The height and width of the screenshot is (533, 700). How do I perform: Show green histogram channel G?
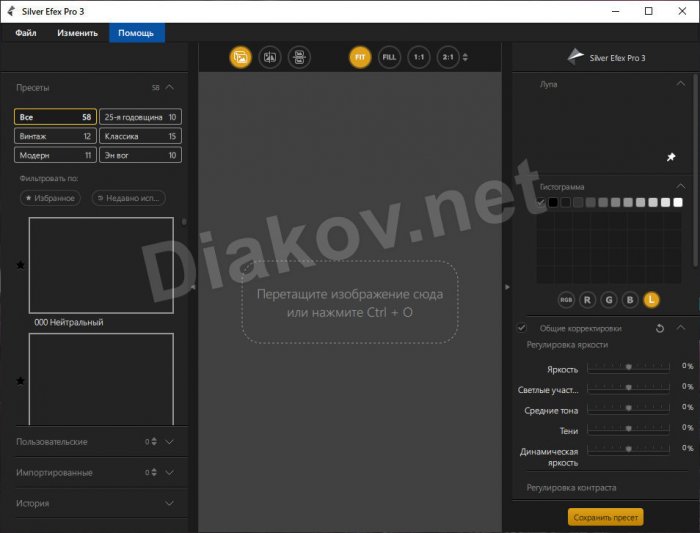click(x=609, y=300)
